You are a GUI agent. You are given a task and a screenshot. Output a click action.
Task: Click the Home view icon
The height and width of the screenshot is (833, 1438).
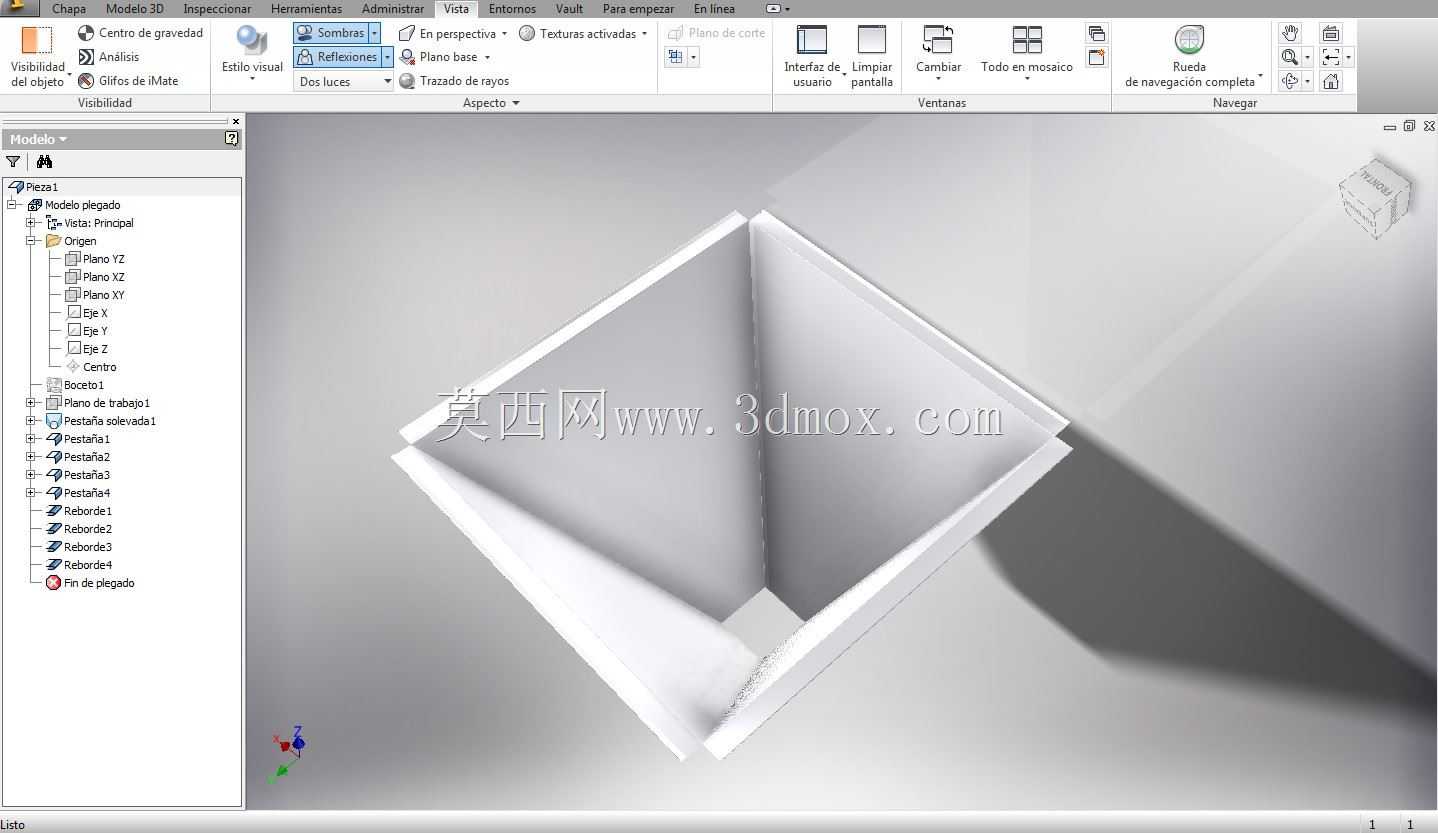pyautogui.click(x=1330, y=81)
